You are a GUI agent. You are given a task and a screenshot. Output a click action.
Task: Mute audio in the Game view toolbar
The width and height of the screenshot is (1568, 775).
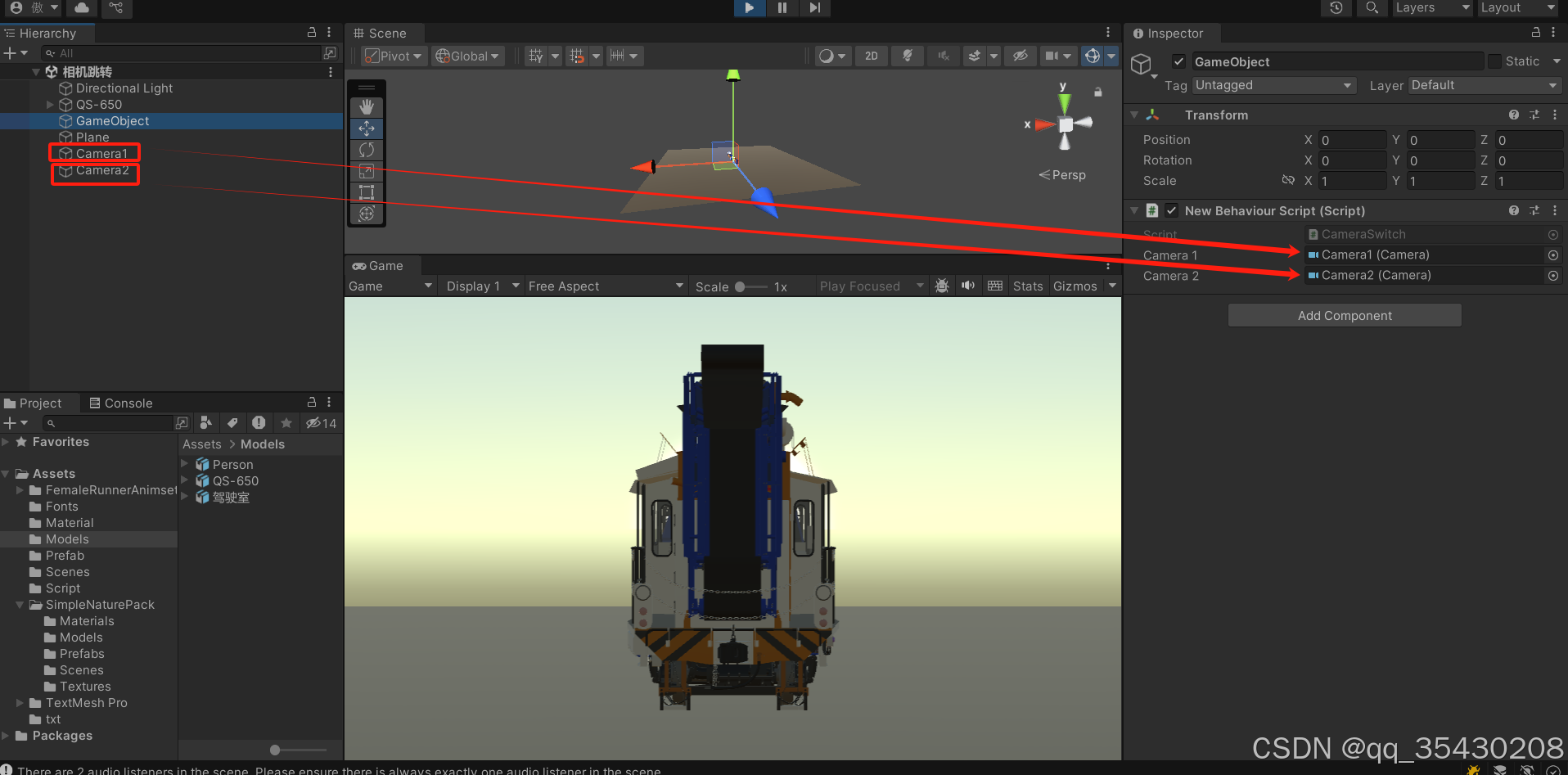(968, 286)
